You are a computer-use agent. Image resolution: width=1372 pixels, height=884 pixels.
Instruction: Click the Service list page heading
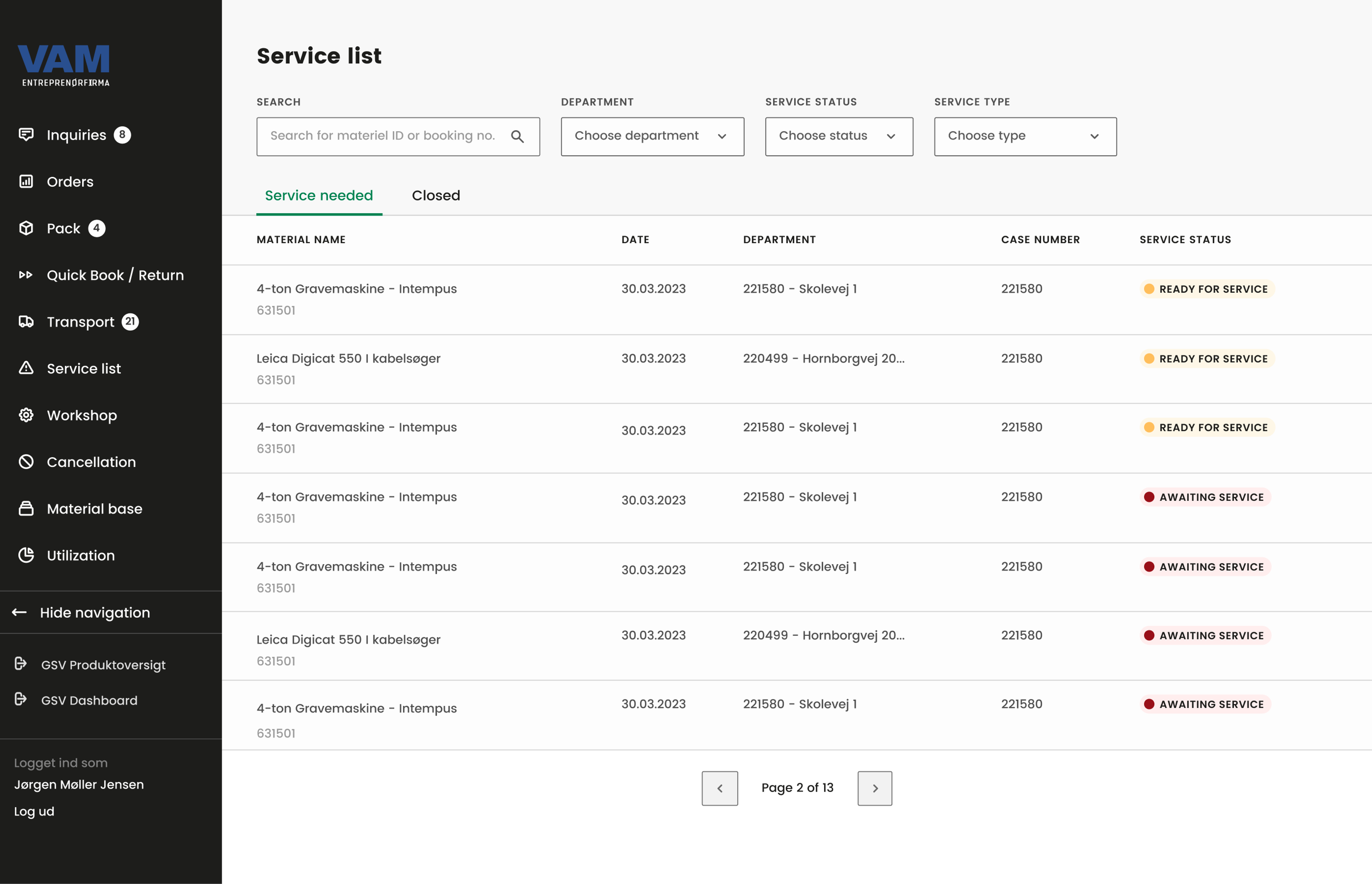point(319,56)
